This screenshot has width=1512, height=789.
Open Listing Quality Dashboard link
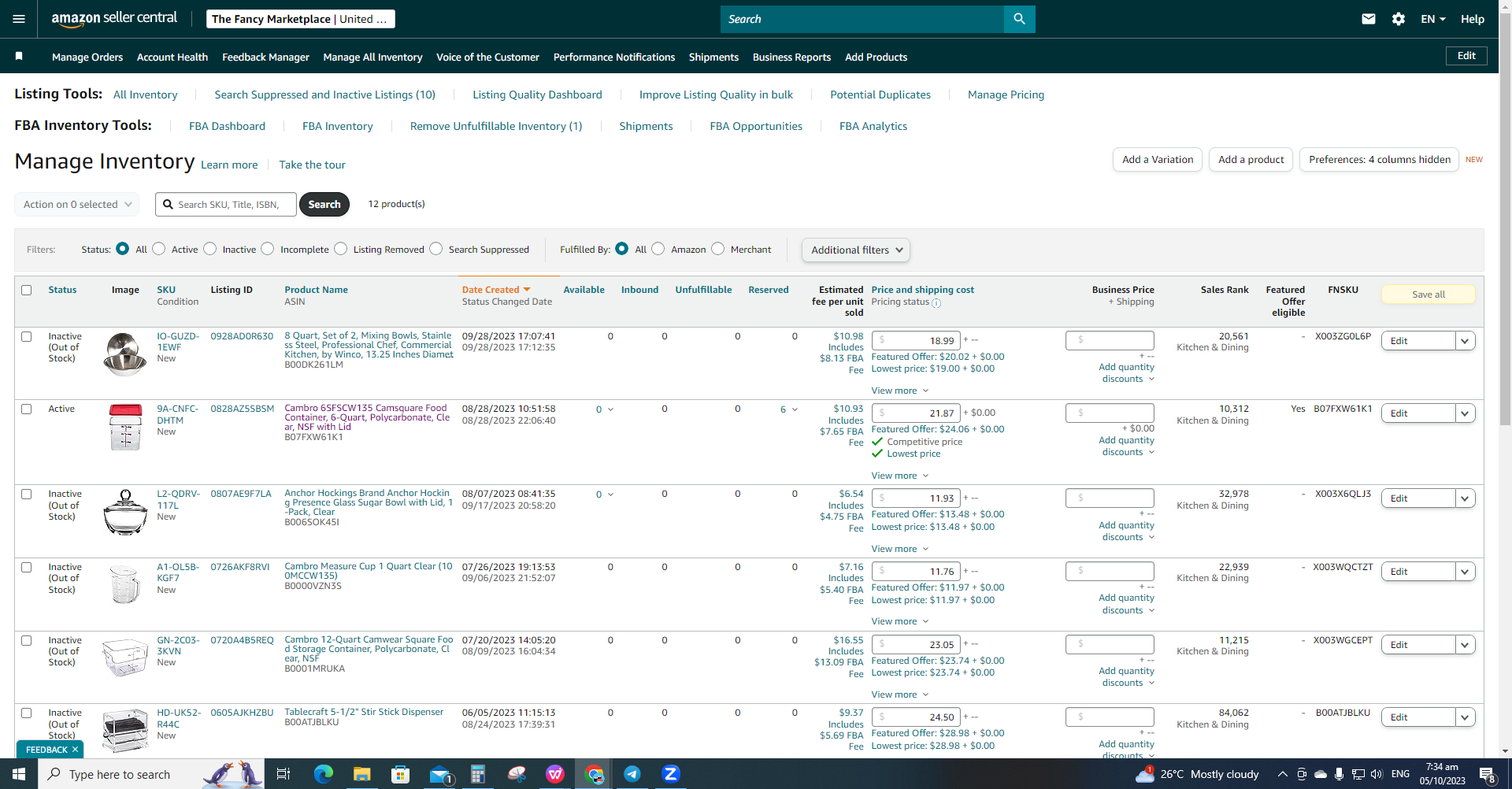click(537, 94)
